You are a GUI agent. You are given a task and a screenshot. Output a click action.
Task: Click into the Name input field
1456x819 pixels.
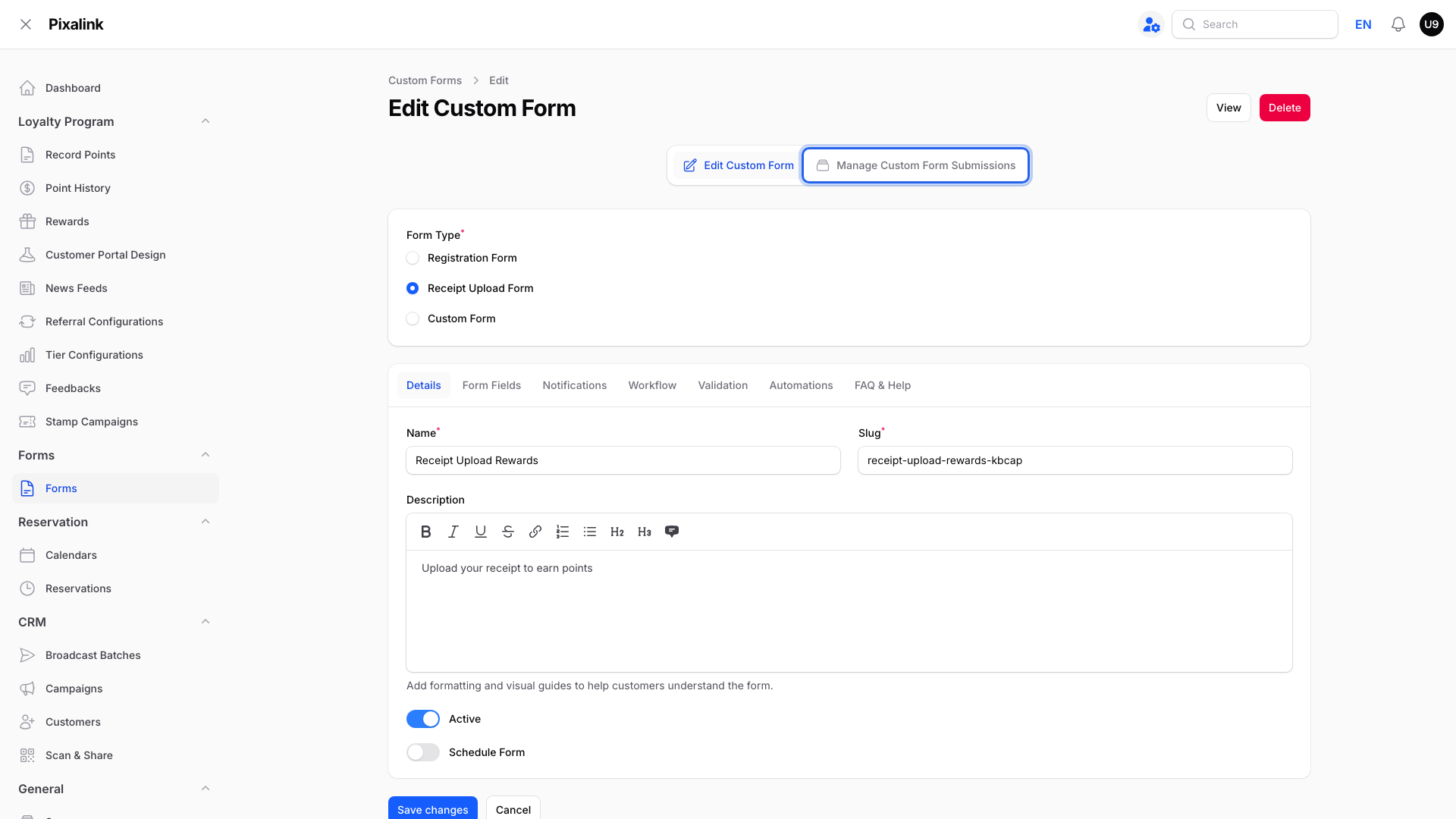pos(623,460)
